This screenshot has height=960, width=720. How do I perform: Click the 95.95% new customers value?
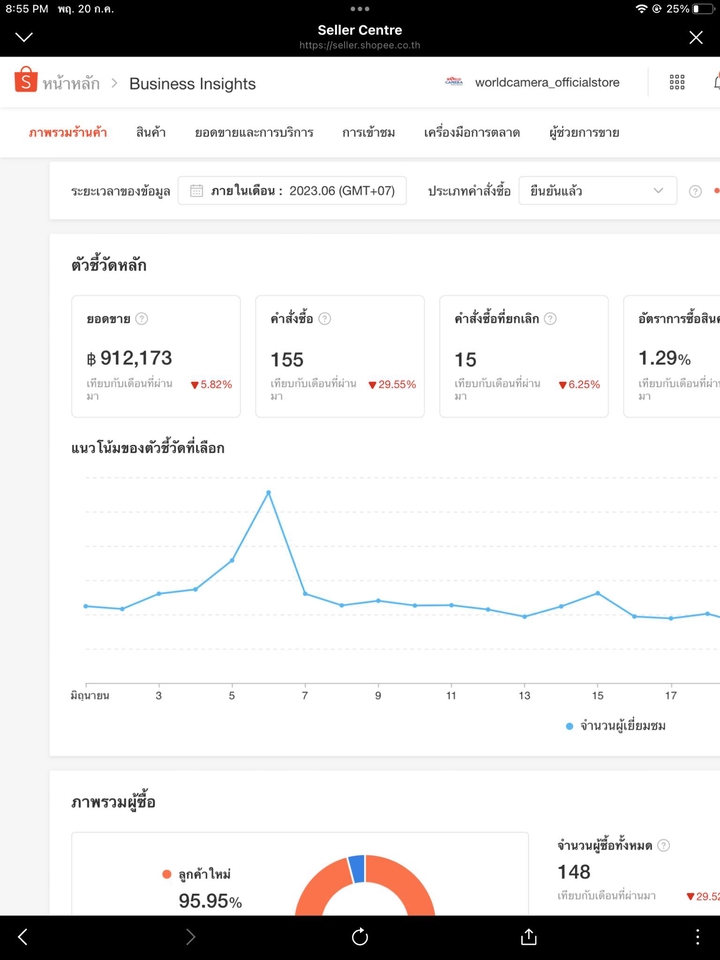click(x=210, y=901)
